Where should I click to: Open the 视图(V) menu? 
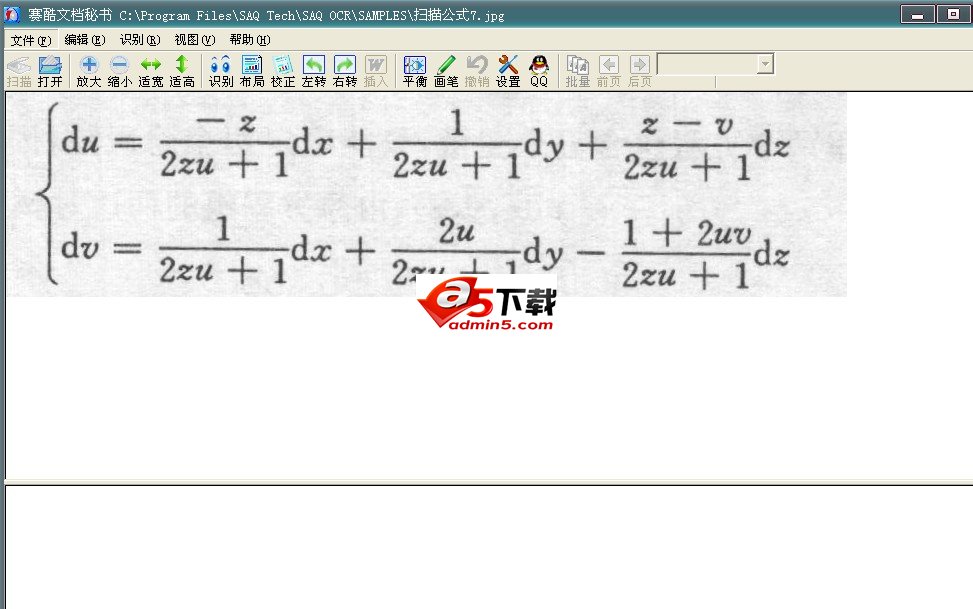[x=195, y=40]
